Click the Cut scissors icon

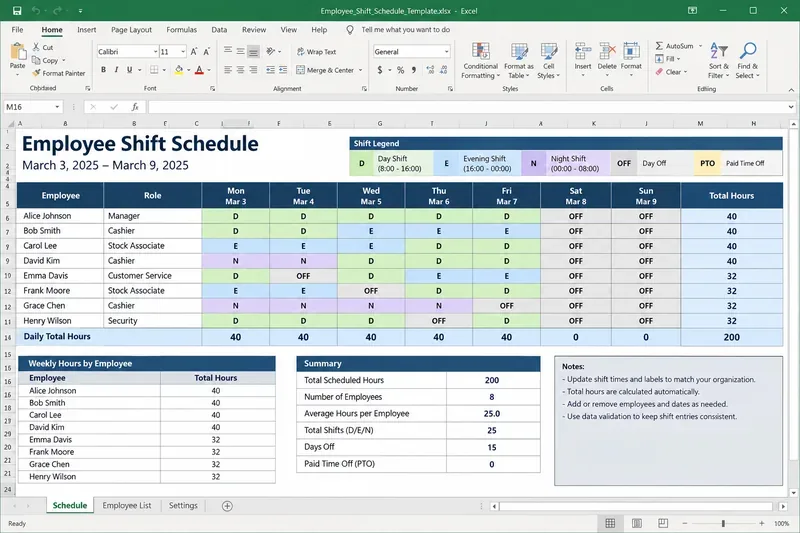36,47
